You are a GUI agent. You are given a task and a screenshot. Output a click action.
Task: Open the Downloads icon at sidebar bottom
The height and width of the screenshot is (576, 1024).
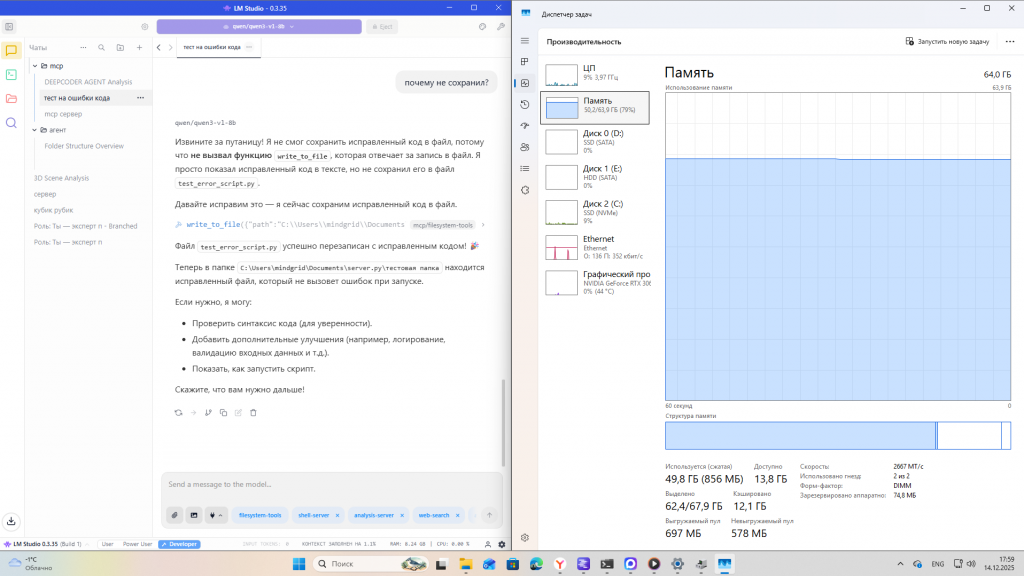(x=11, y=521)
